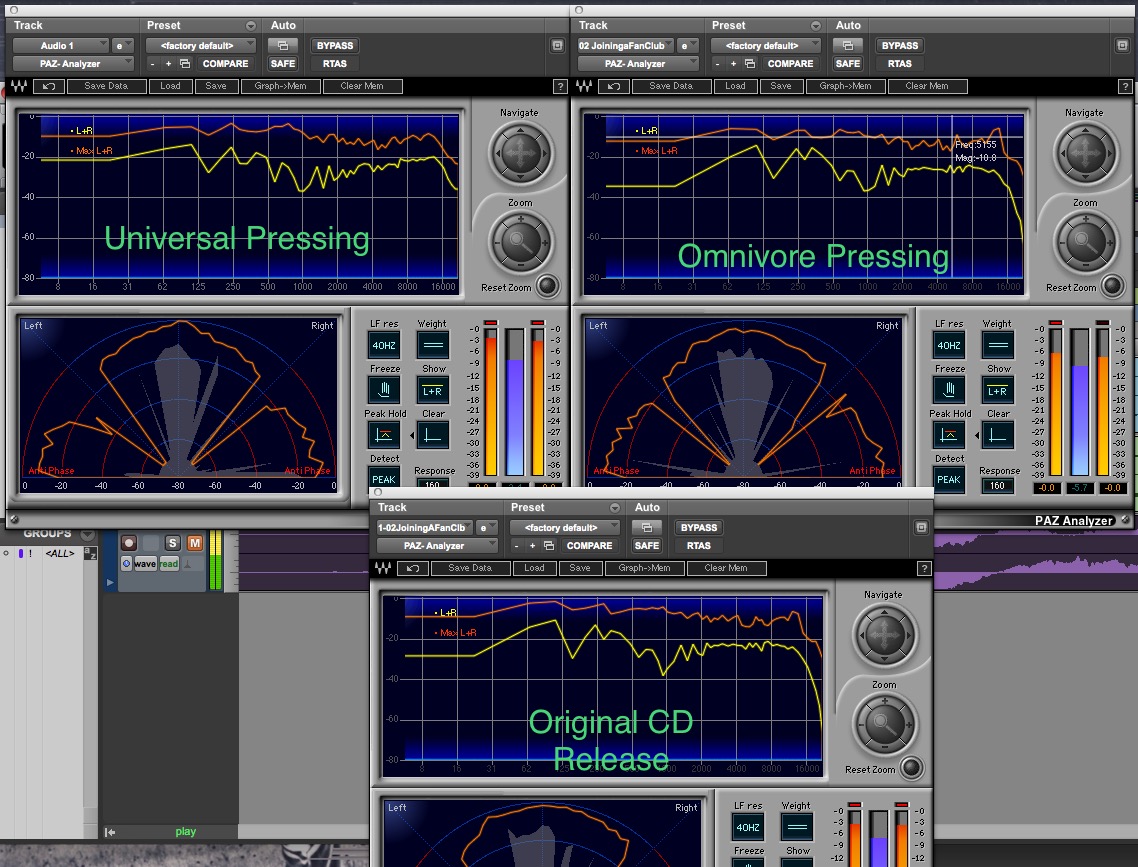Viewport: 1138px width, 867px height.
Task: Click Save in Original CD toolbar
Action: point(579,567)
